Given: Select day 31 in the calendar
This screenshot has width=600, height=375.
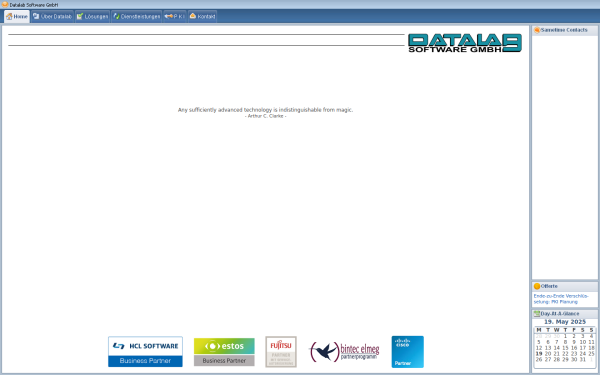Looking at the screenshot, I should [582, 359].
